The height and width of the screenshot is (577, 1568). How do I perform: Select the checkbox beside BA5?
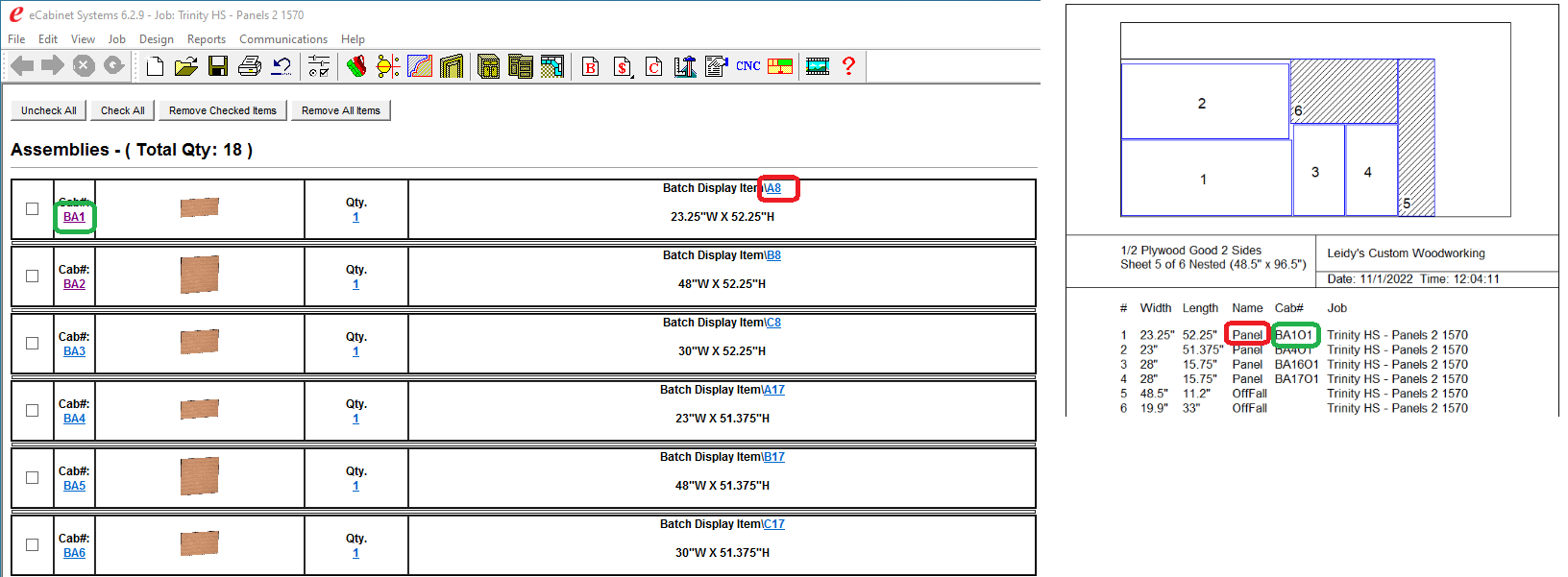33,477
